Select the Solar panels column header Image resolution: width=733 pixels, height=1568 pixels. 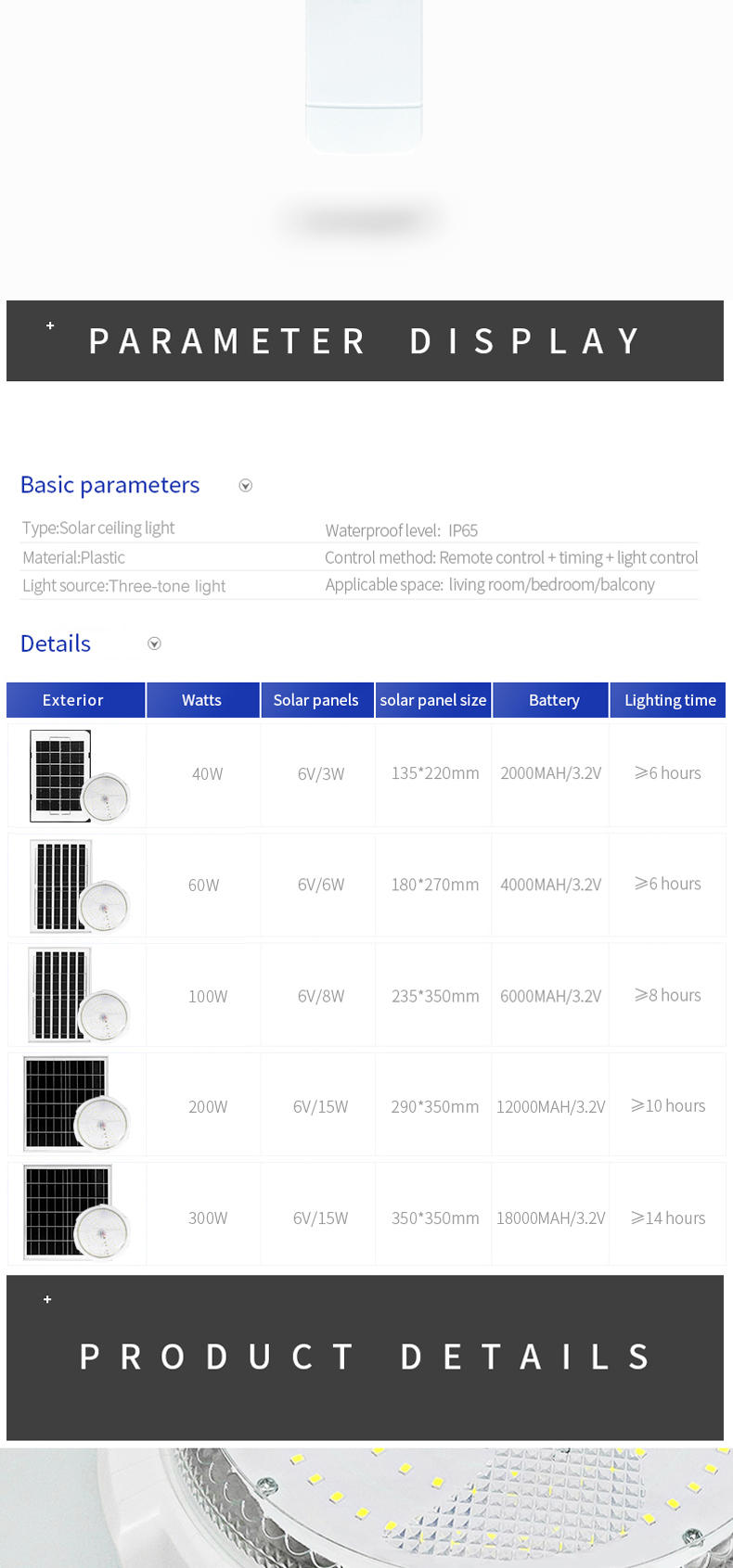click(316, 700)
